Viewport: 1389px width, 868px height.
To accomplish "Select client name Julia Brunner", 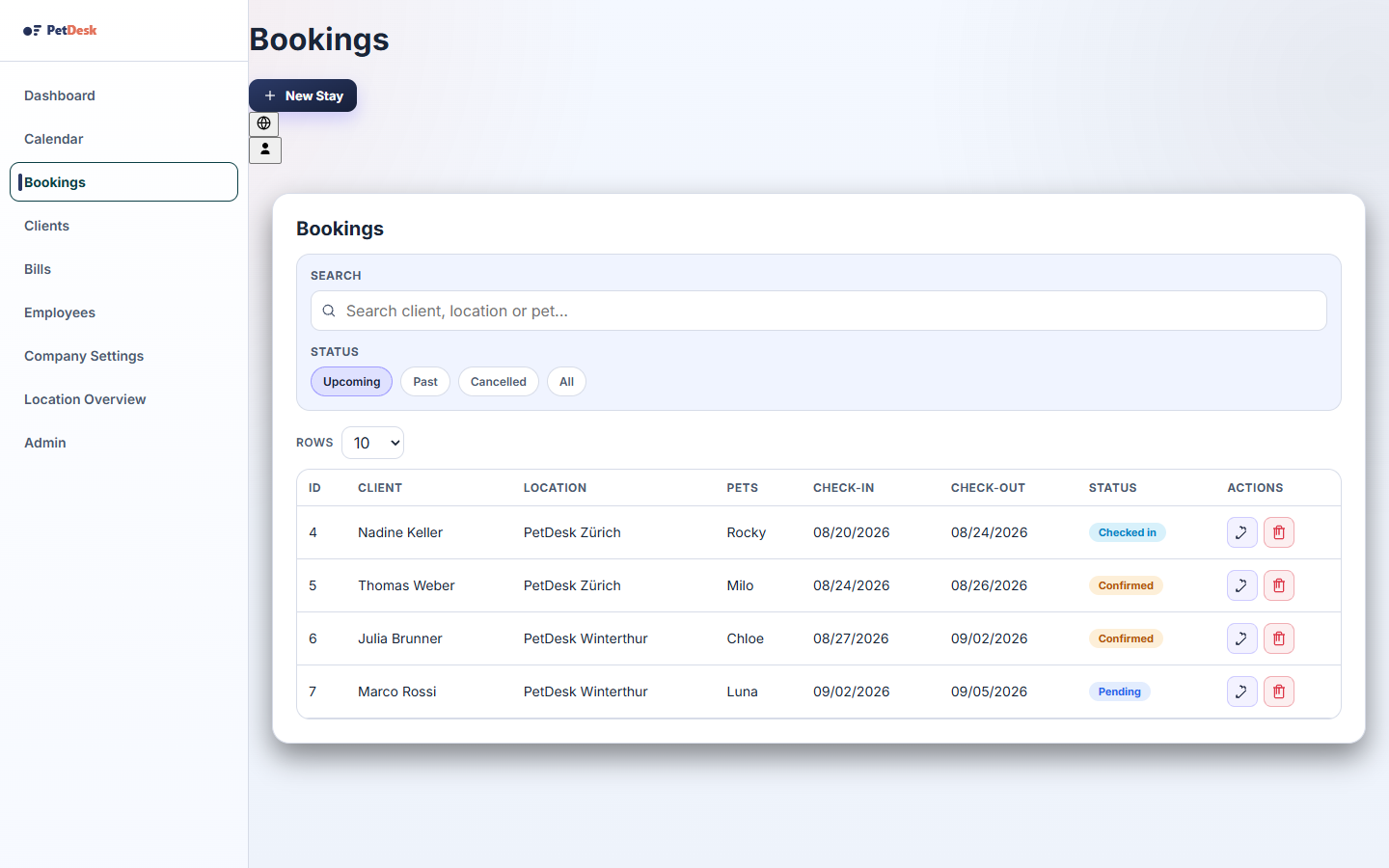I will click(399, 638).
